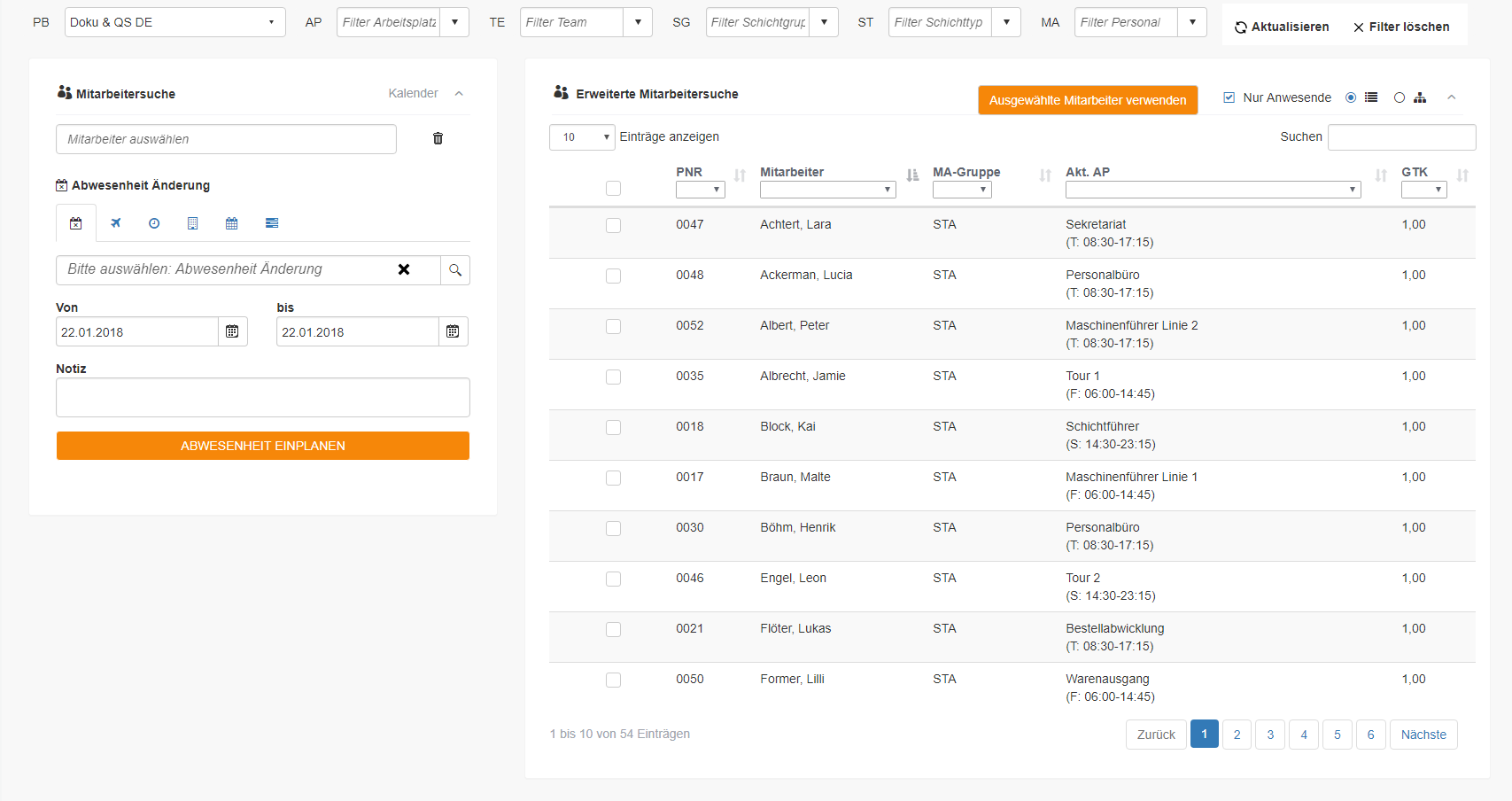Sort the table by MA-Gruppe column
The image size is (1512, 801).
coord(1045,175)
